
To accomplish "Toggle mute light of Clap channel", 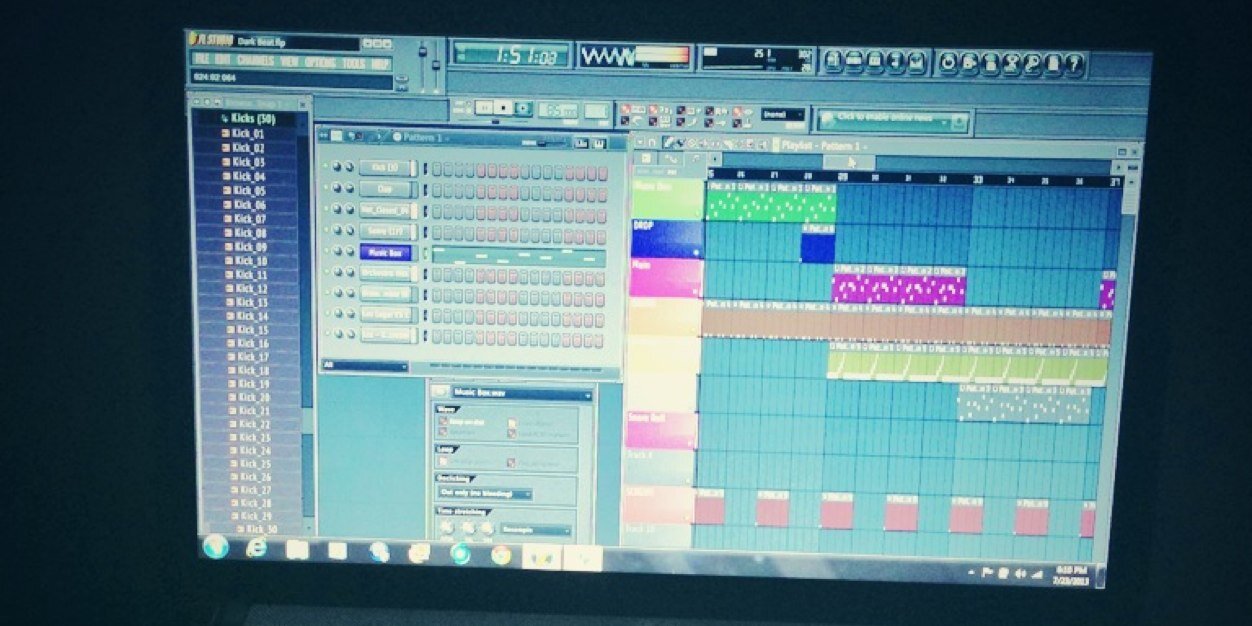I will click(325, 187).
